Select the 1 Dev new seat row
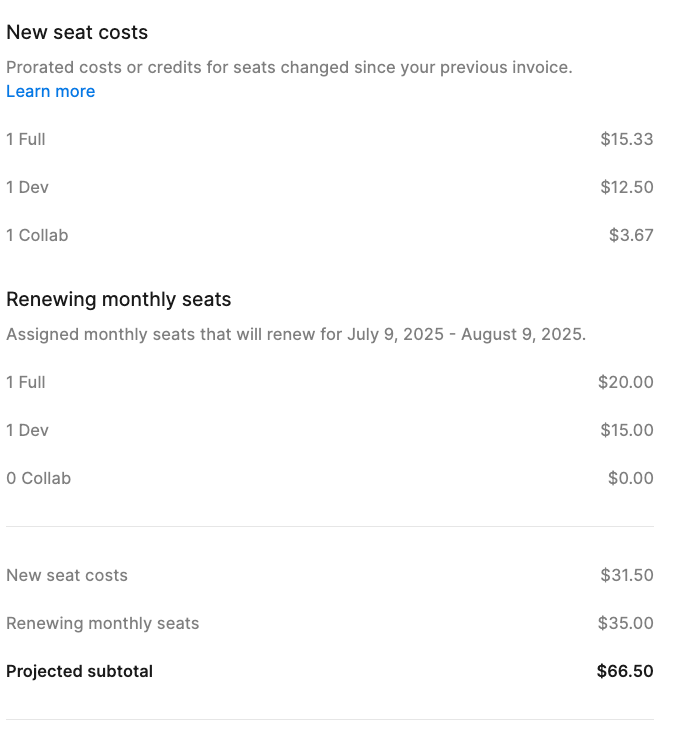The height and width of the screenshot is (741, 674). [x=330, y=187]
